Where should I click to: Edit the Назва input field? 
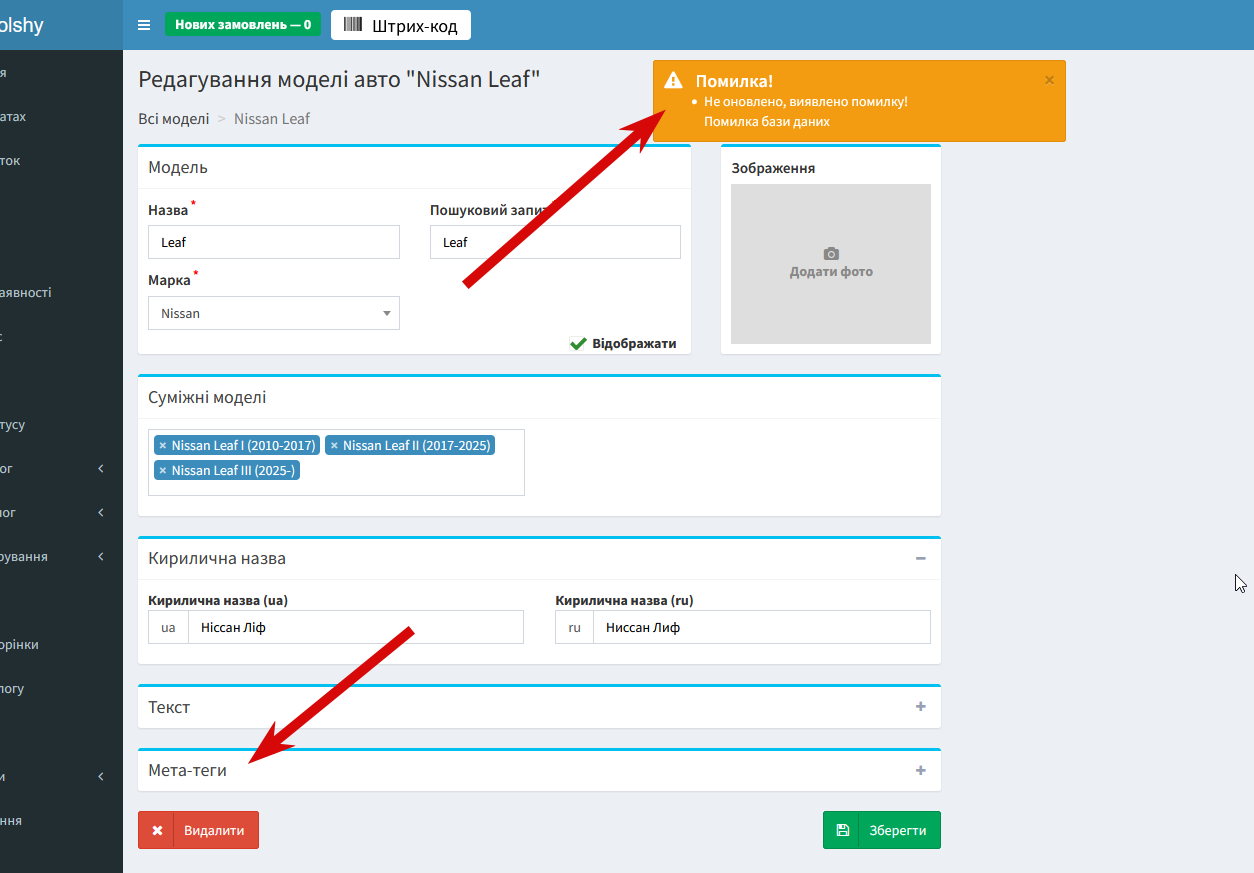click(x=274, y=242)
